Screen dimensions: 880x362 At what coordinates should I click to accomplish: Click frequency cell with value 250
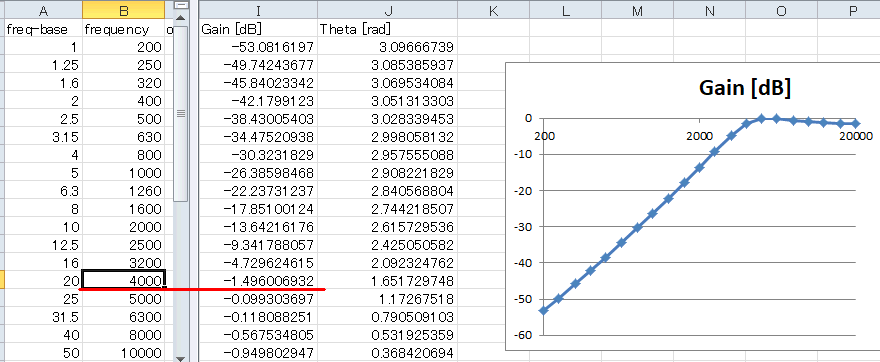(123, 65)
